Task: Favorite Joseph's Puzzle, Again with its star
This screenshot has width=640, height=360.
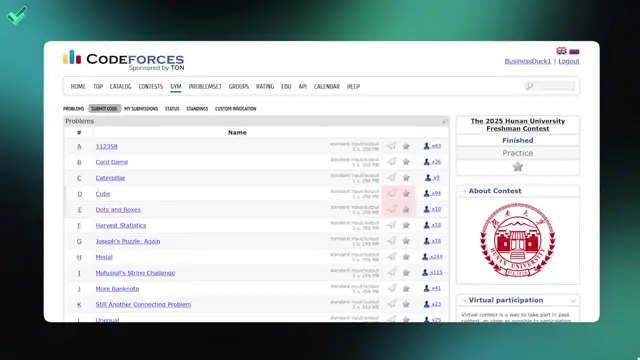Action: pos(406,241)
